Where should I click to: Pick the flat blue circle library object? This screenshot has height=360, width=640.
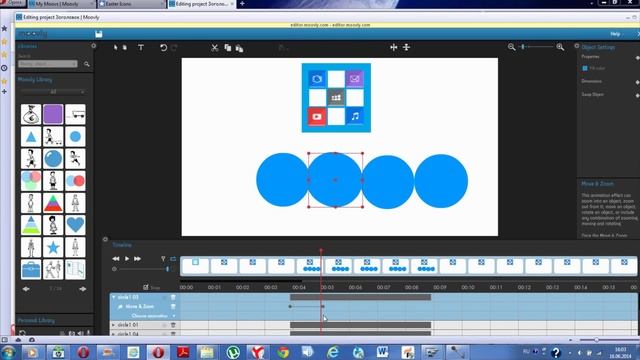coord(75,137)
